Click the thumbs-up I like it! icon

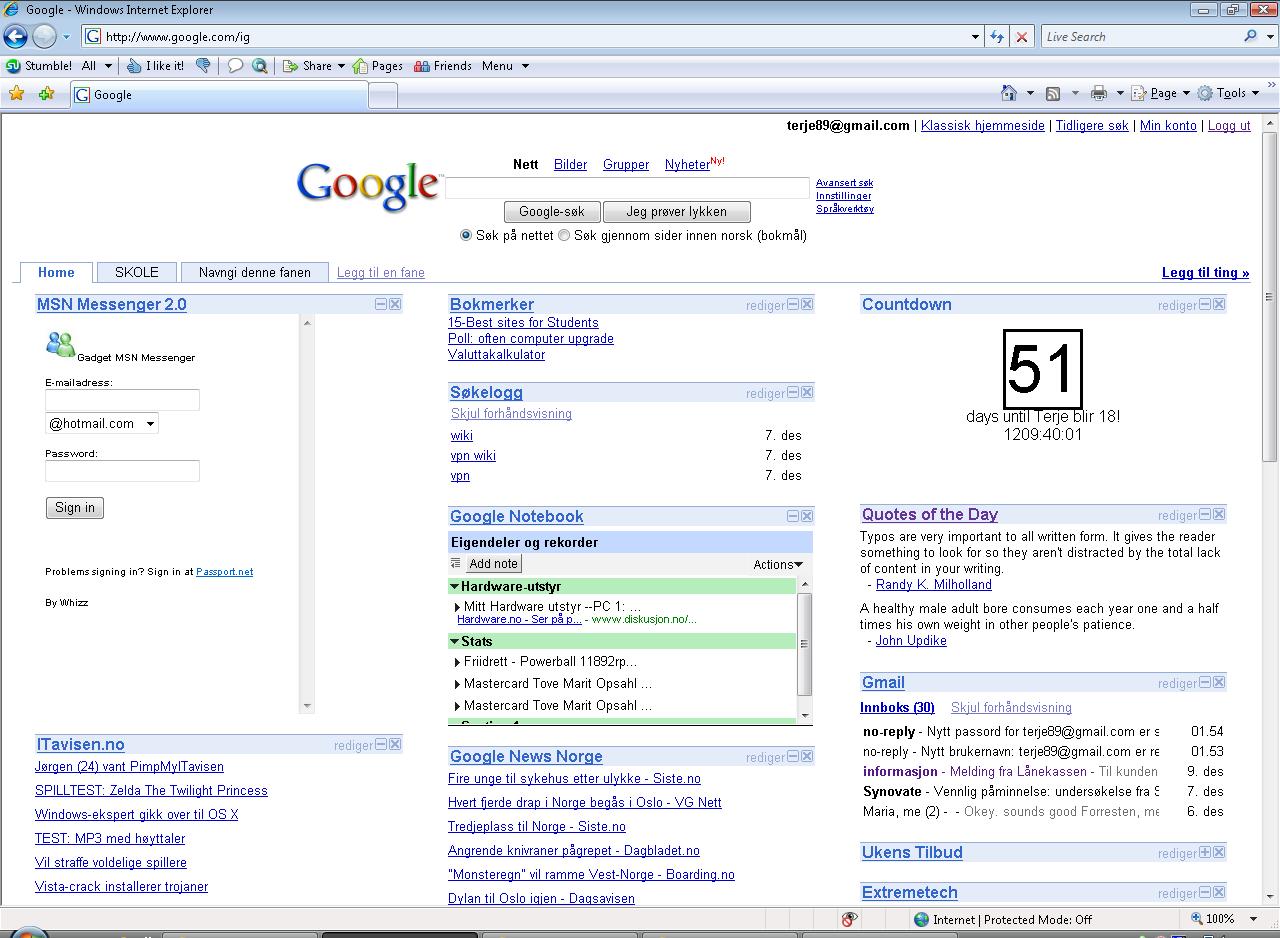pos(135,66)
